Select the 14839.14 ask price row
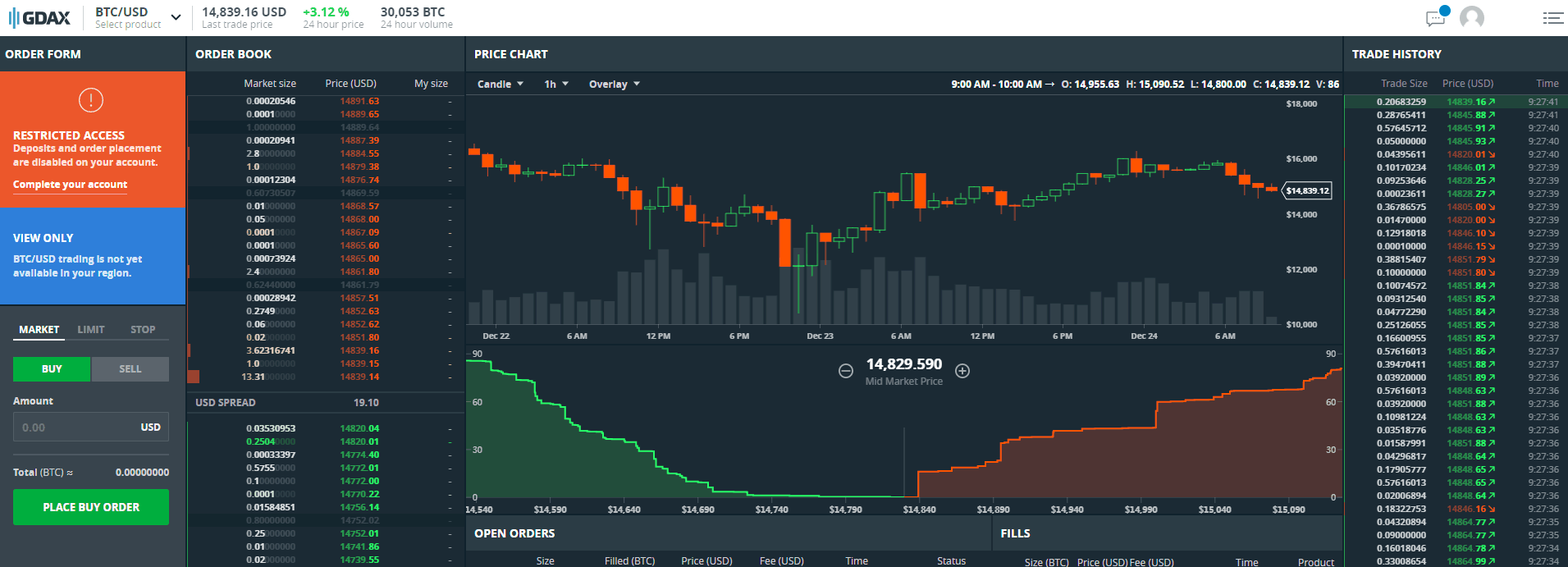The width and height of the screenshot is (1568, 567). pos(359,377)
